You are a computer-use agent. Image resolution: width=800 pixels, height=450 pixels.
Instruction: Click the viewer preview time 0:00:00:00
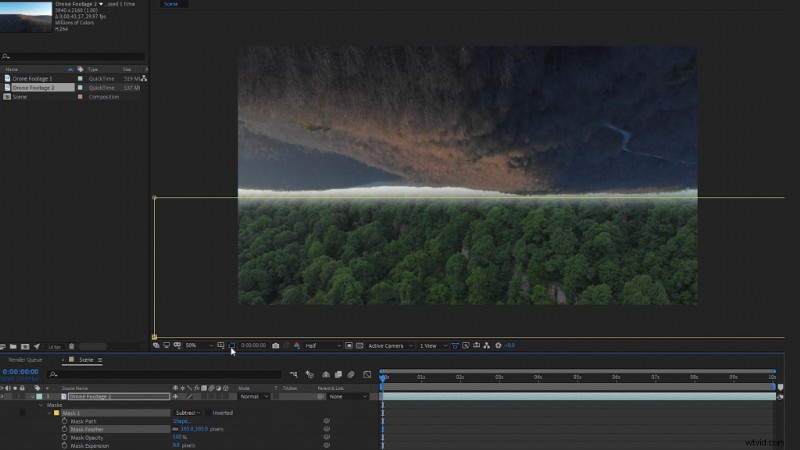click(x=253, y=345)
